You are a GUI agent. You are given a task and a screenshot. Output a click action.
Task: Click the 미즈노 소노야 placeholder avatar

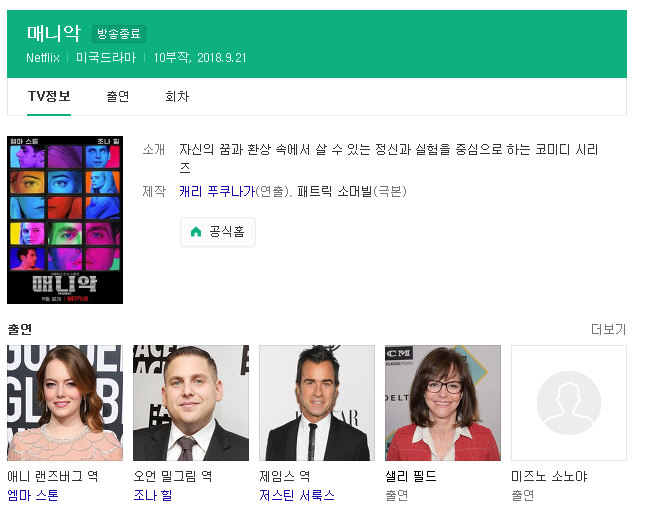569,403
